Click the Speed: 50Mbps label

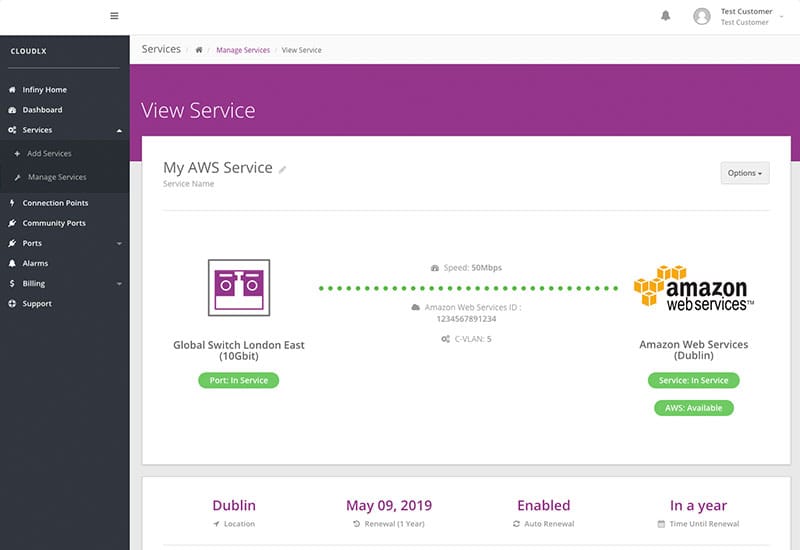pyautogui.click(x=472, y=268)
